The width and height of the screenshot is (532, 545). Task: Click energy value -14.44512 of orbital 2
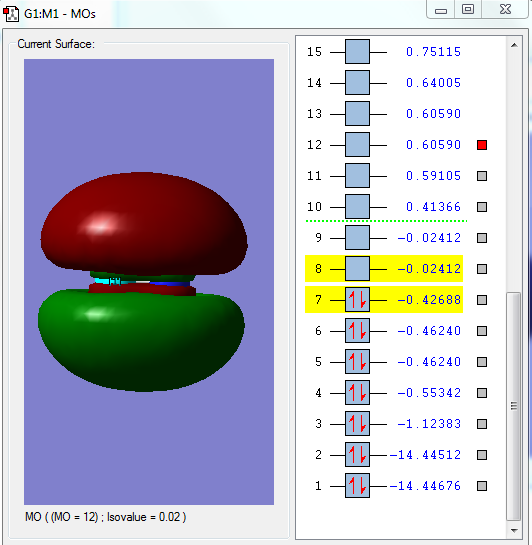425,455
